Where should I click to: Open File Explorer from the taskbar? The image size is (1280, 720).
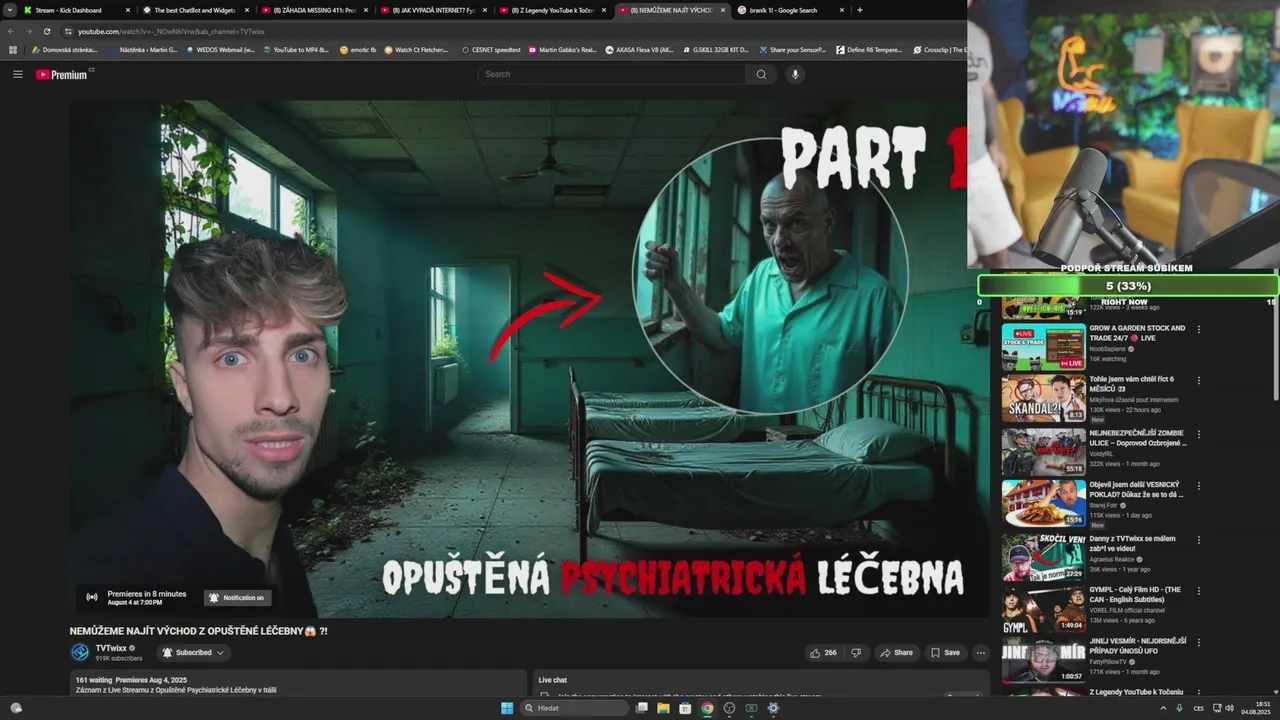coord(663,708)
